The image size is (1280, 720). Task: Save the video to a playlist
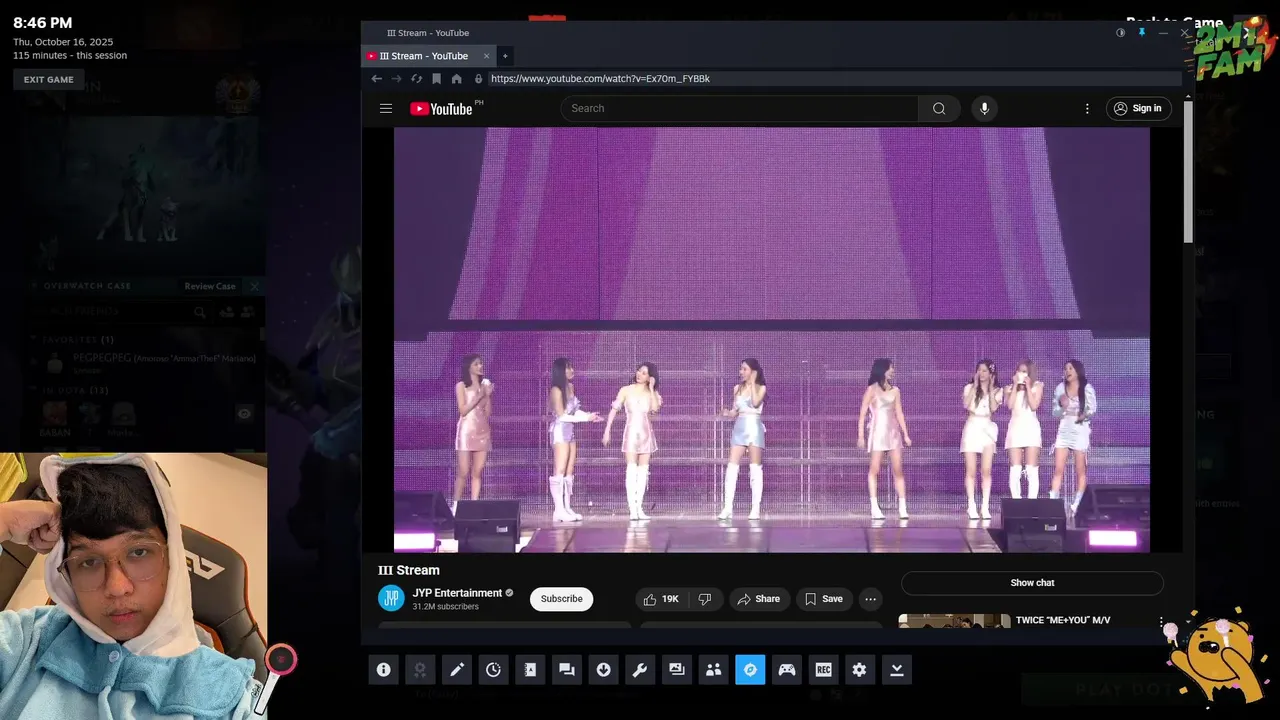(824, 599)
